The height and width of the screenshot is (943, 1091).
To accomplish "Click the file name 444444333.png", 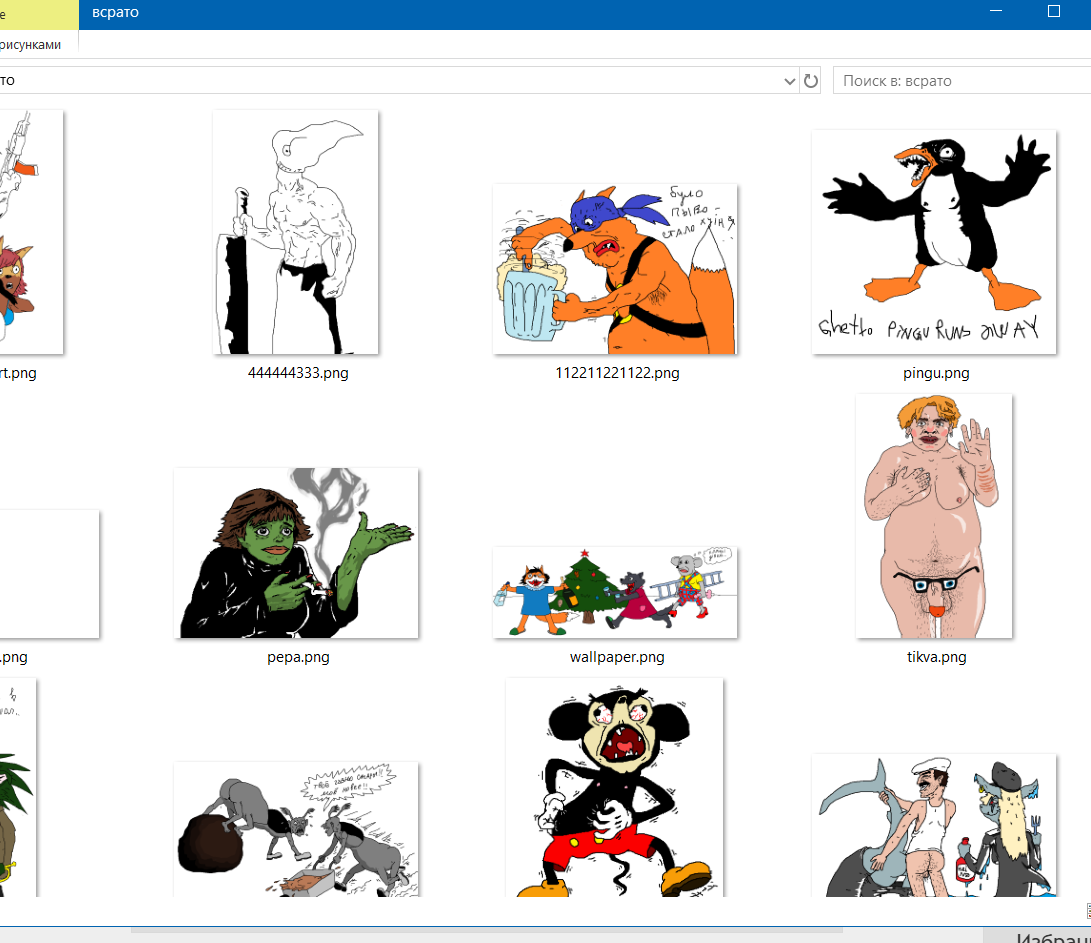I will 298,373.
